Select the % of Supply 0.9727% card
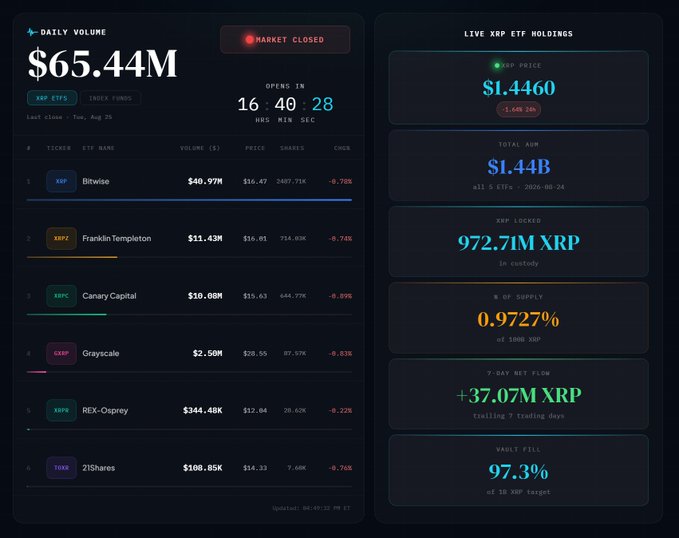The width and height of the screenshot is (679, 538). [518, 318]
